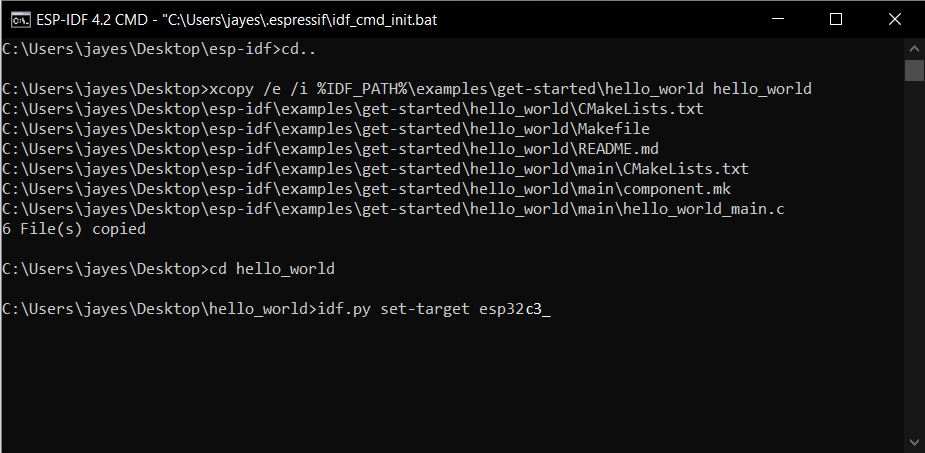This screenshot has height=453, width=925.
Task: Click the '6 File(s) copied' output line
Action: (x=74, y=229)
